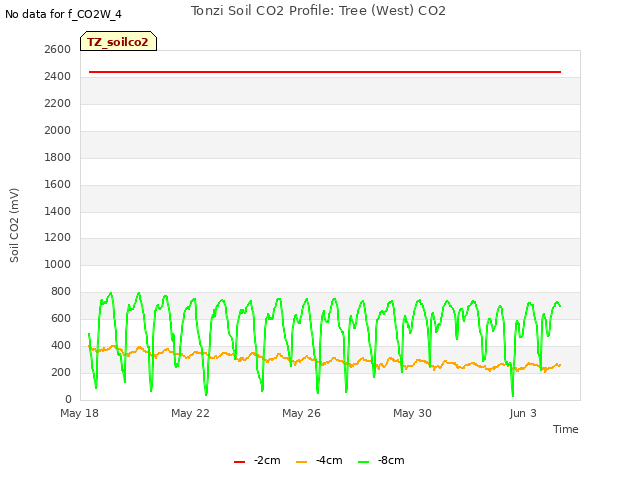Click the Soil CO2 (mV) axis label
The image size is (640, 480).
[x=14, y=225]
